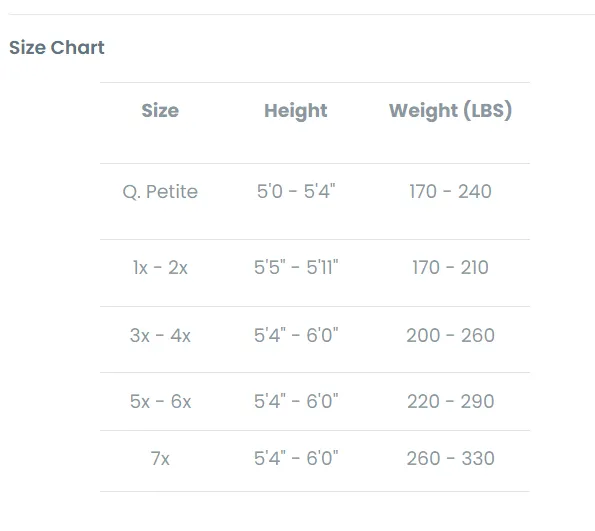Select the Q. Petite size cell
Viewport: 595px width, 531px height.
pyautogui.click(x=160, y=192)
